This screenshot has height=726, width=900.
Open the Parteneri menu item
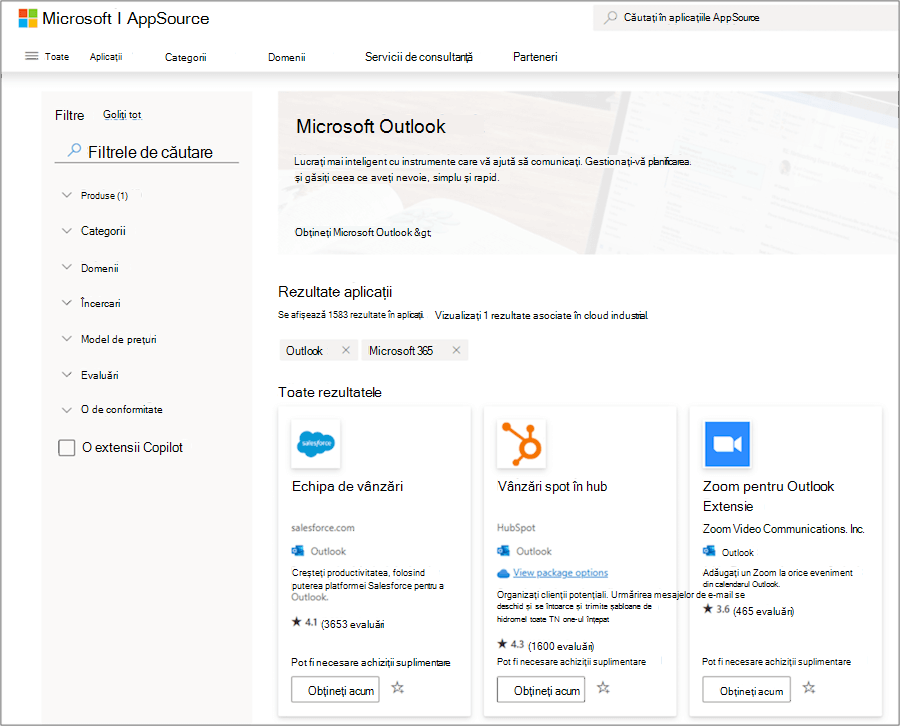click(x=535, y=57)
